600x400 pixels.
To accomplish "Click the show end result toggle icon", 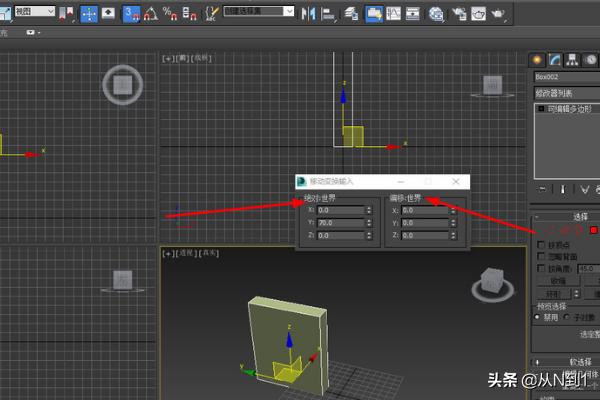I will (x=563, y=189).
